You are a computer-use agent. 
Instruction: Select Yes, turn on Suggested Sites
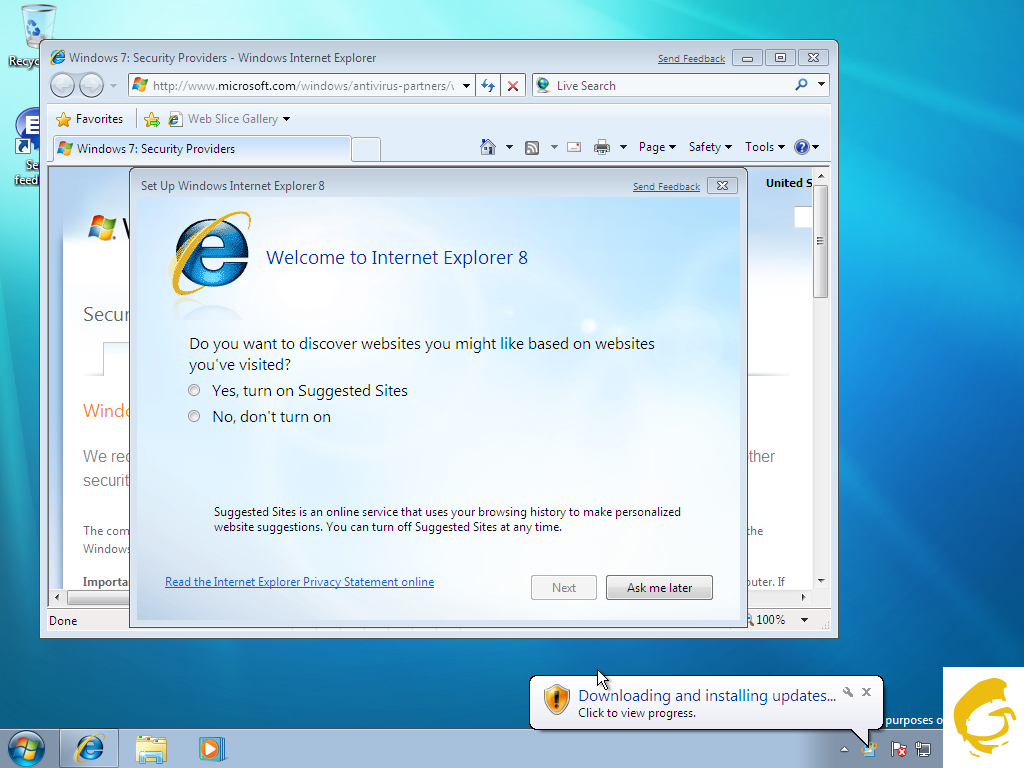click(195, 391)
